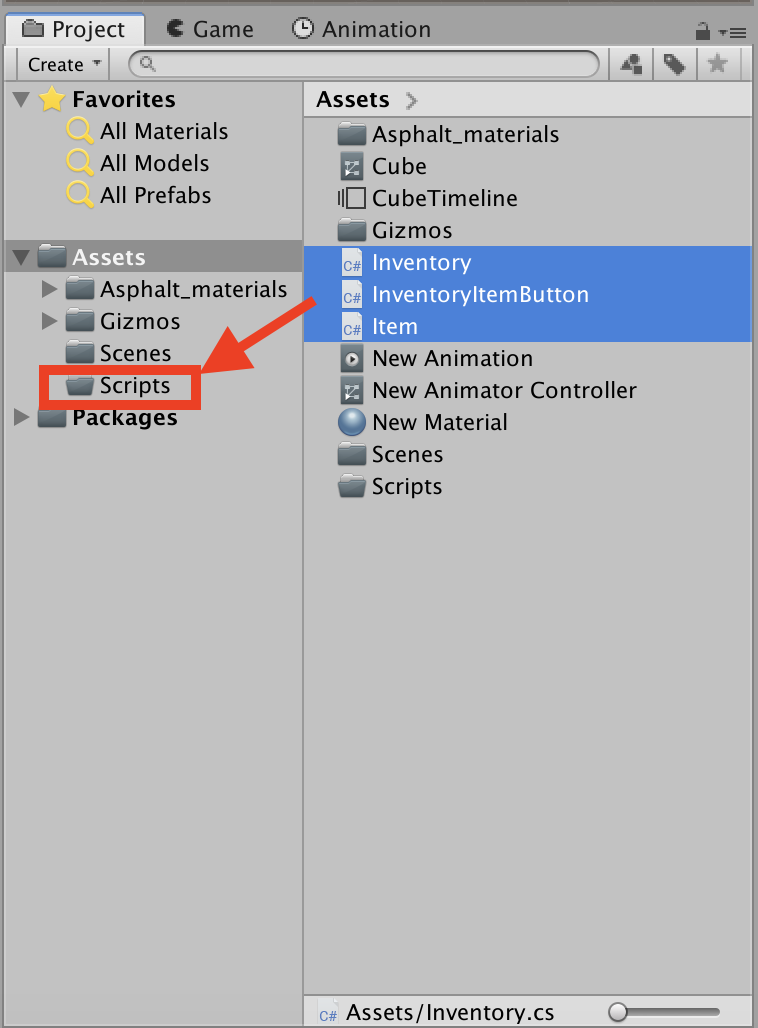Select the New Animation clip icon
Viewport: 758px width, 1028px height.
[351, 358]
